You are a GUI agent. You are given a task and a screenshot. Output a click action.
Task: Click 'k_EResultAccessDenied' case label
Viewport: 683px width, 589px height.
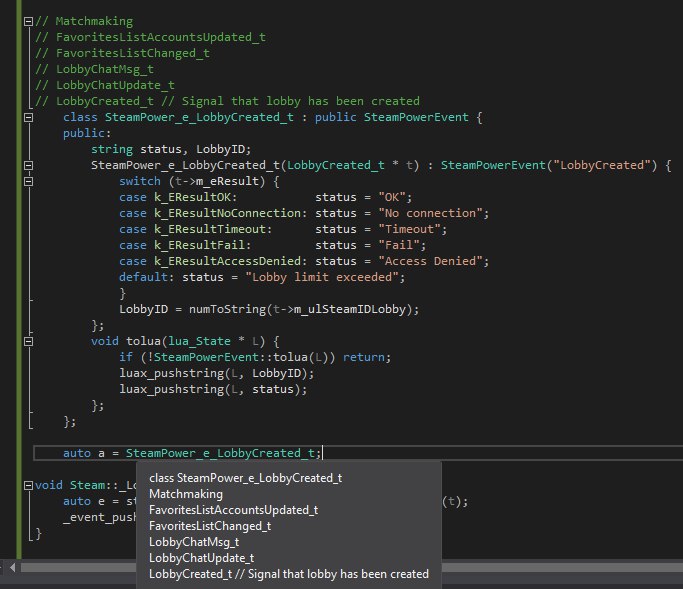(x=227, y=261)
